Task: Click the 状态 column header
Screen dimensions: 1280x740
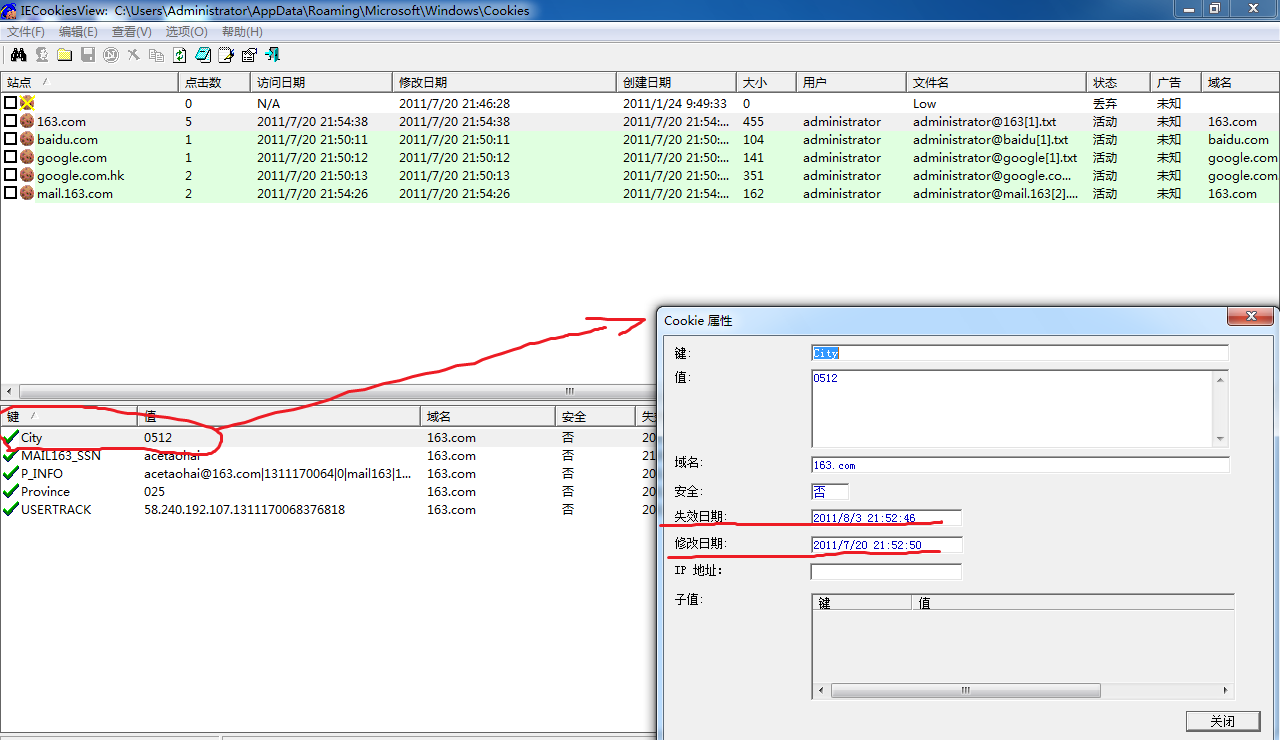Action: coord(1118,82)
